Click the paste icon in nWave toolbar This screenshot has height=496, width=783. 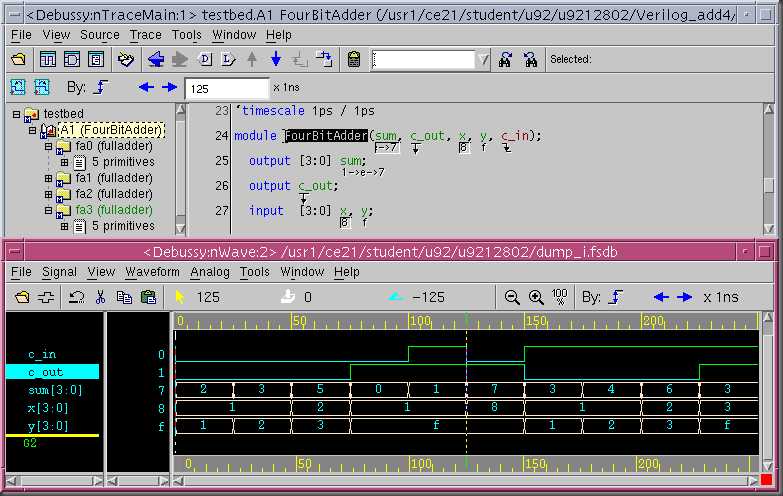148,297
